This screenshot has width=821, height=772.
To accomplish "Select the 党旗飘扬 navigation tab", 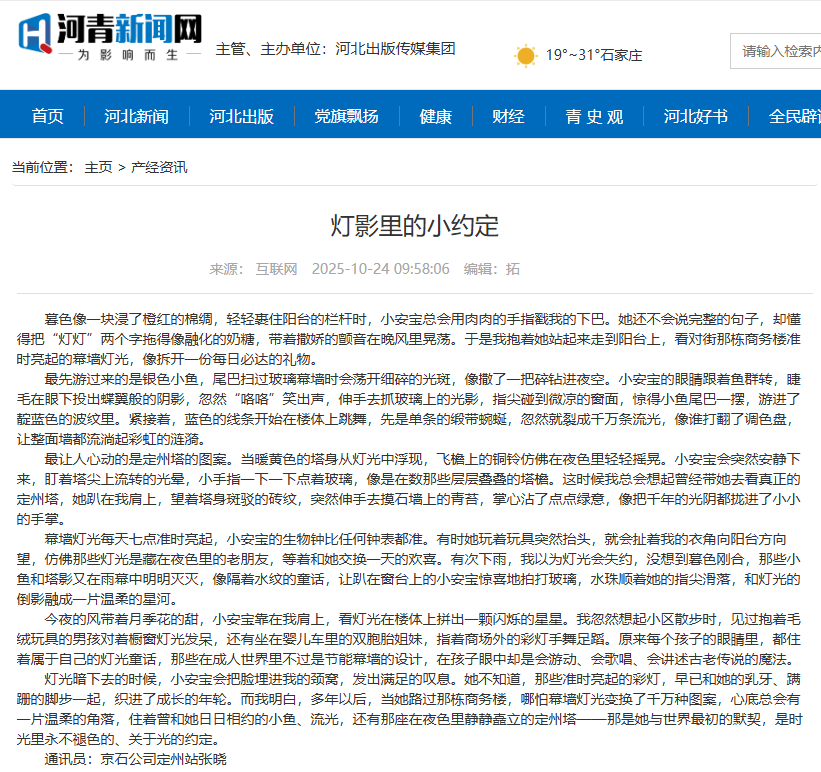I will click(x=349, y=116).
